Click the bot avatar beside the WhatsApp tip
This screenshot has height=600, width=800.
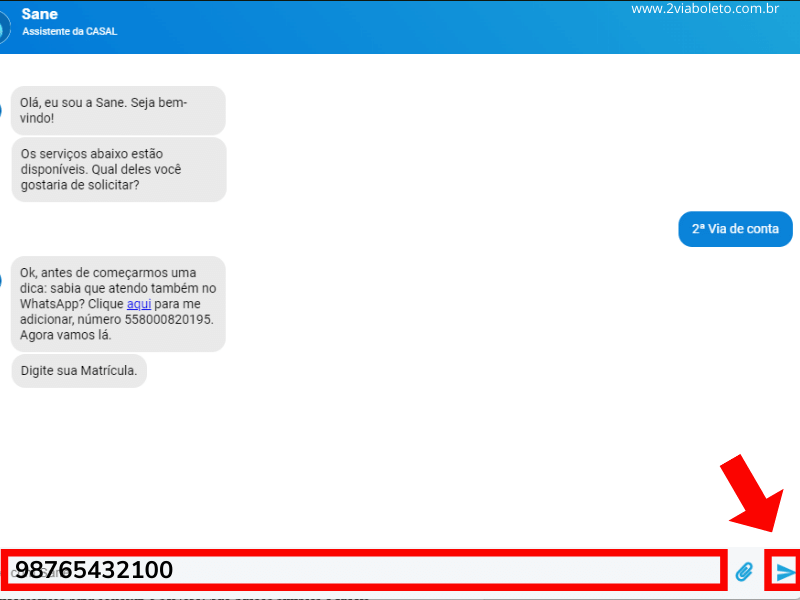(x=4, y=280)
